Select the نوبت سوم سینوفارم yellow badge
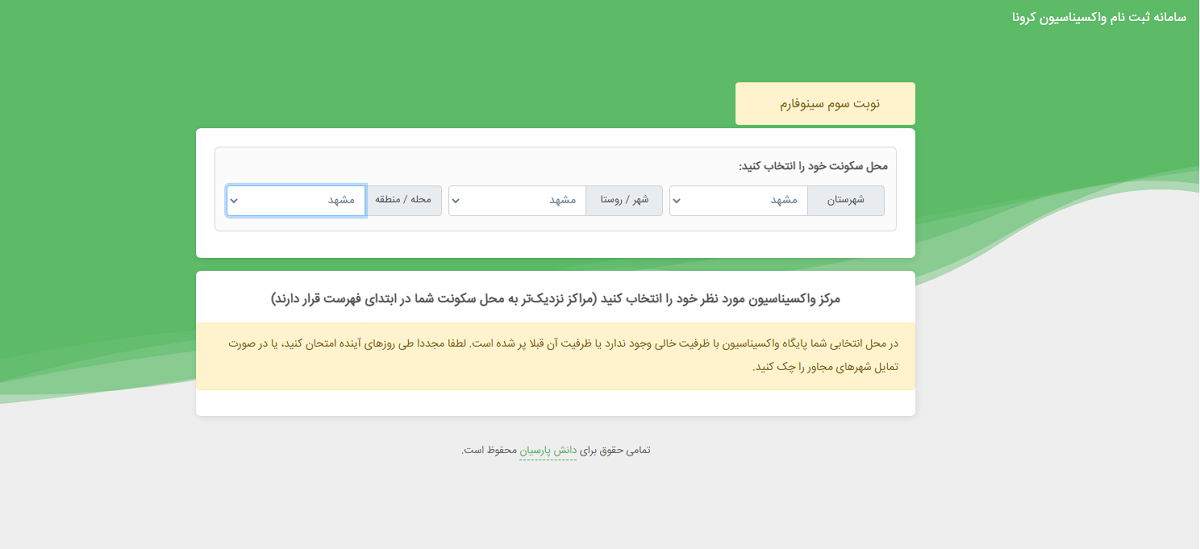The image size is (1200, 549). (x=825, y=103)
